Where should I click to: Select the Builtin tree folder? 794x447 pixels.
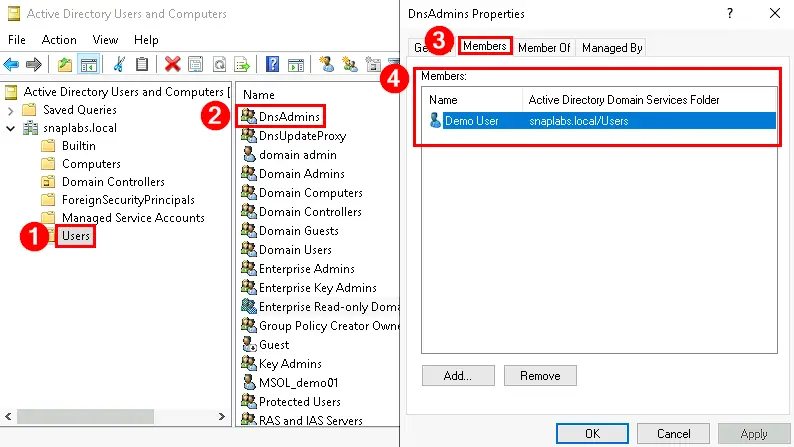tap(78, 146)
